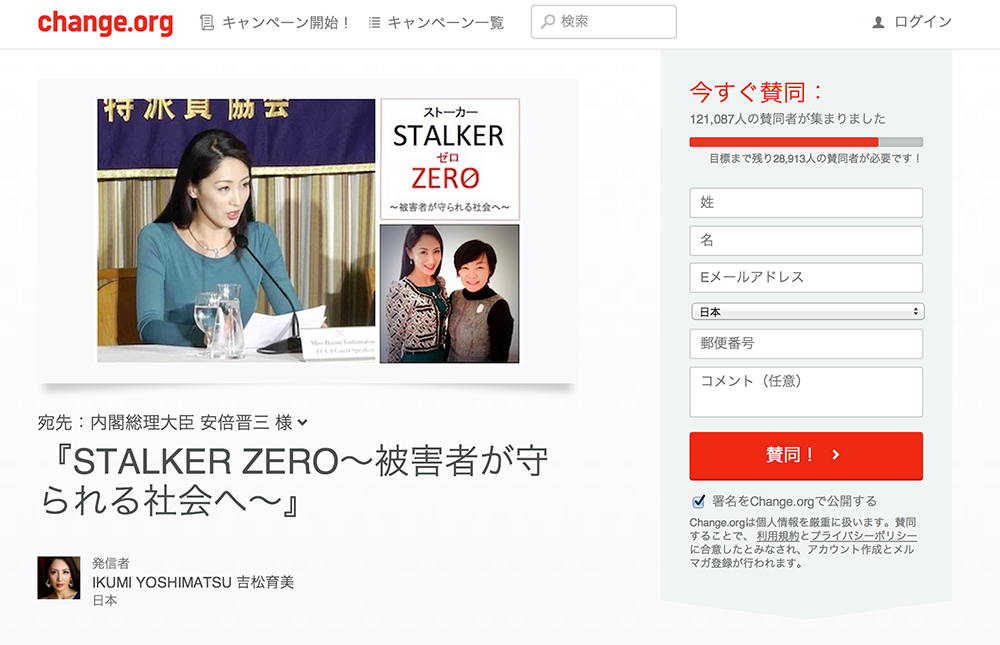Open the STALKER ZERO logo image
Image resolution: width=1000 pixels, height=645 pixels.
tap(450, 159)
